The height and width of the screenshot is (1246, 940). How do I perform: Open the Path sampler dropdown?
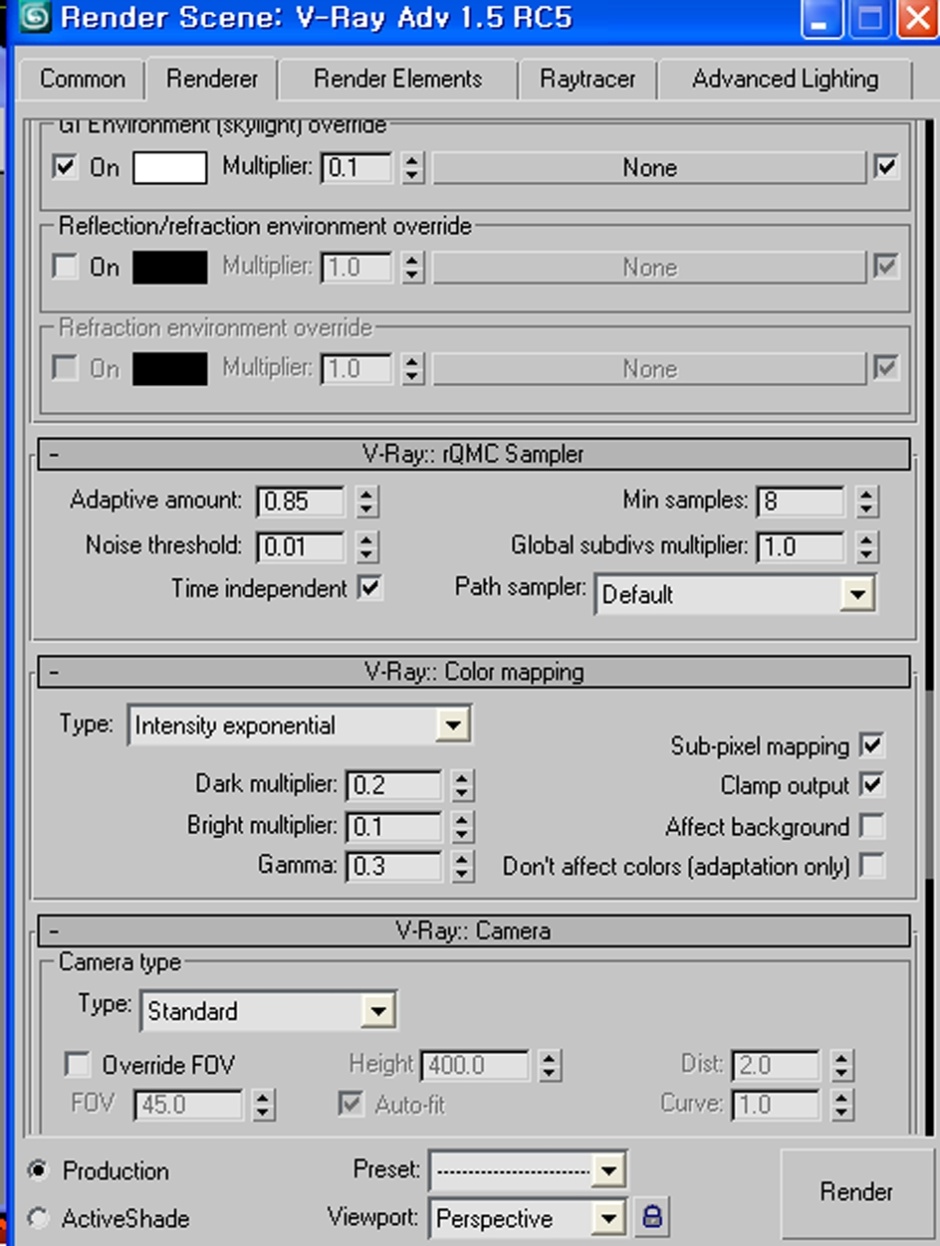736,594
